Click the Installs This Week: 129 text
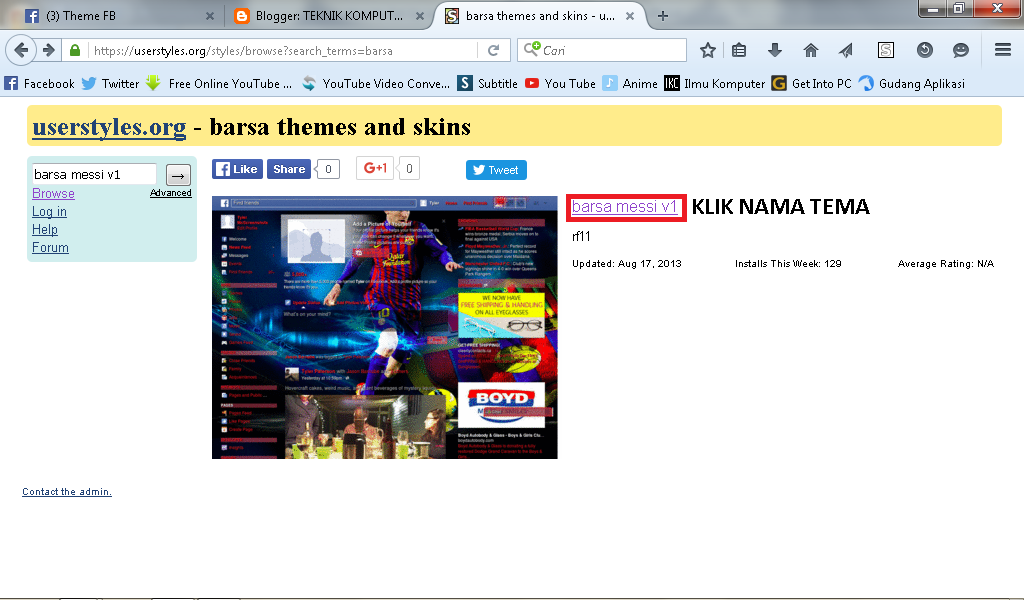 (788, 264)
